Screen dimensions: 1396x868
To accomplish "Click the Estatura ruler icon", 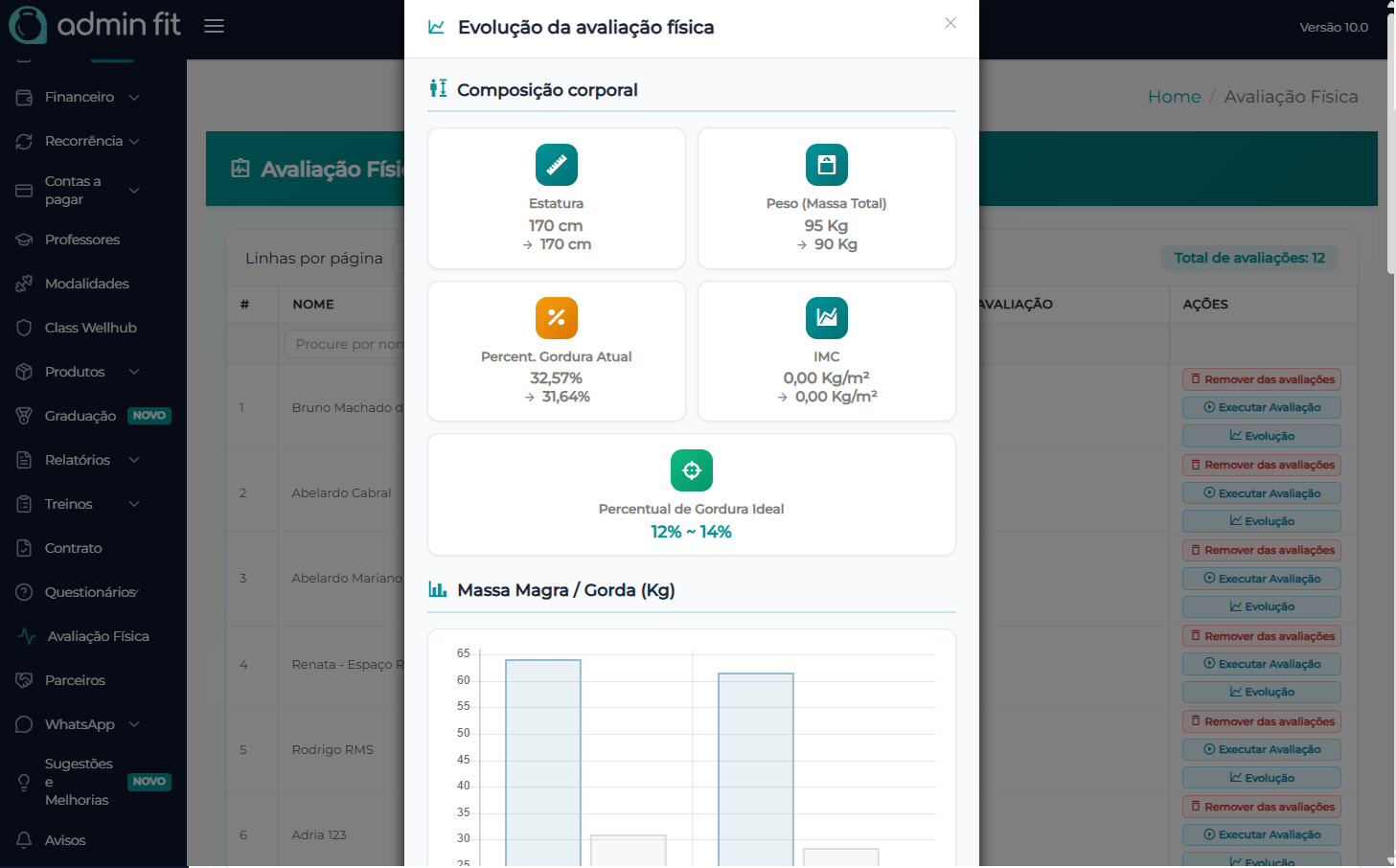I will (556, 165).
